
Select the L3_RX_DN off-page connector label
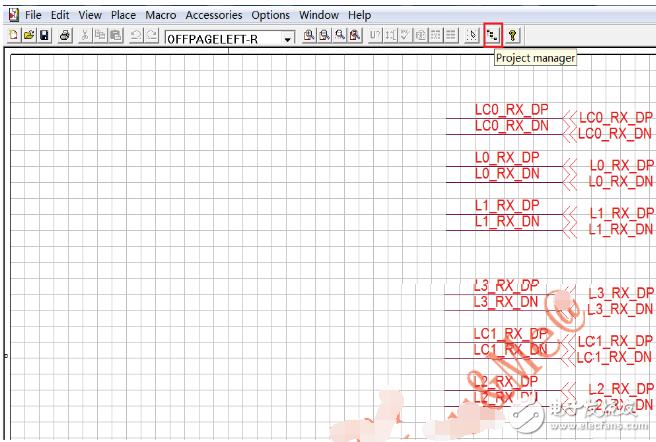tap(620, 309)
